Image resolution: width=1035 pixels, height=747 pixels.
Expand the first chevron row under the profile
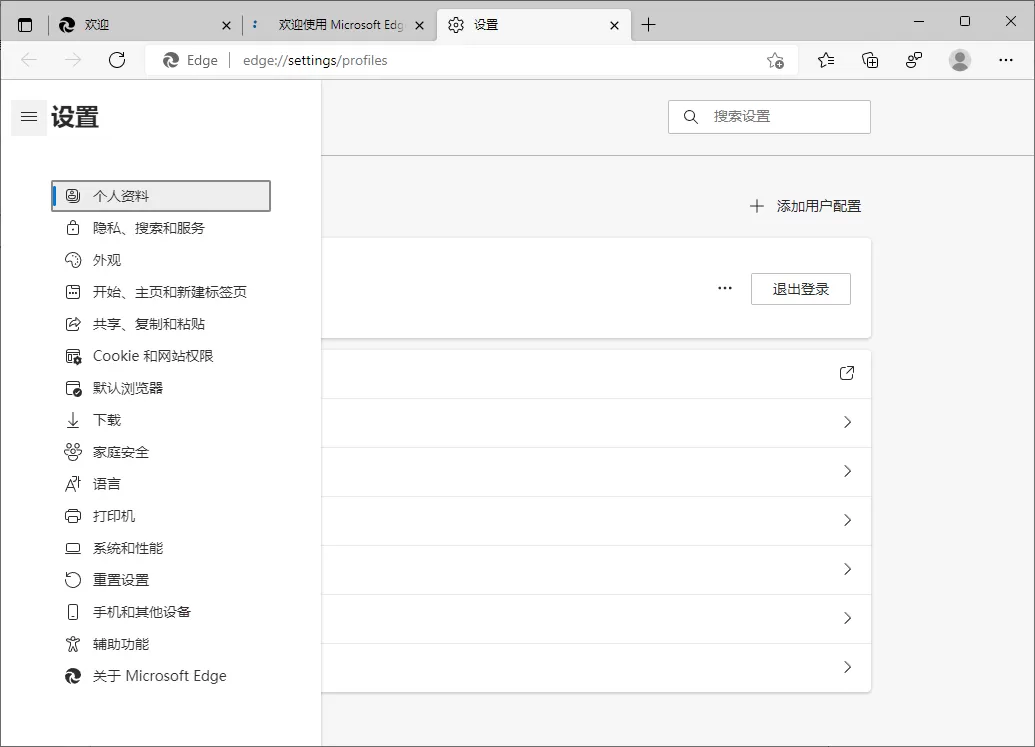(x=847, y=422)
